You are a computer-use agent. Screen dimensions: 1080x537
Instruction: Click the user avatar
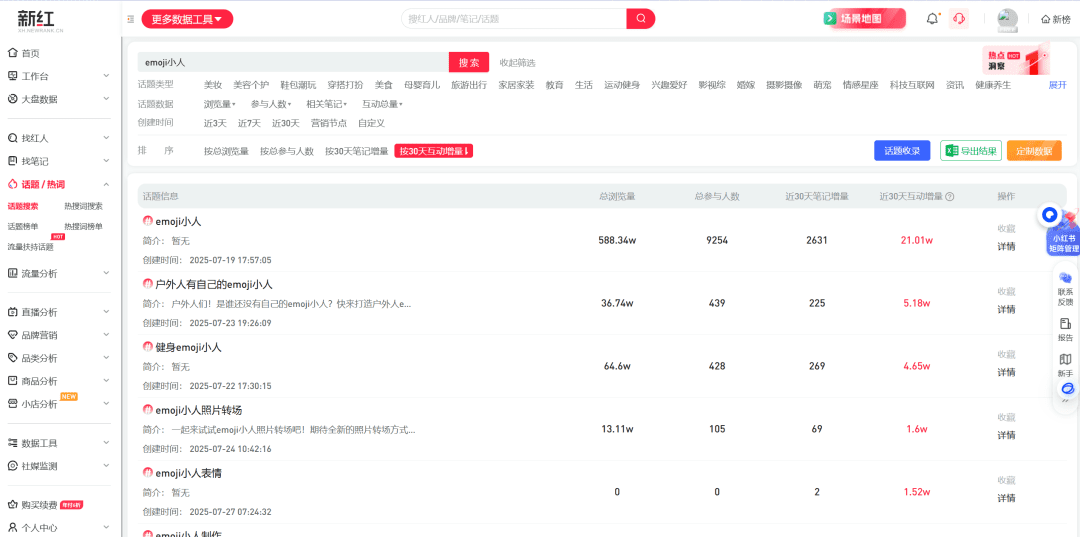1008,19
